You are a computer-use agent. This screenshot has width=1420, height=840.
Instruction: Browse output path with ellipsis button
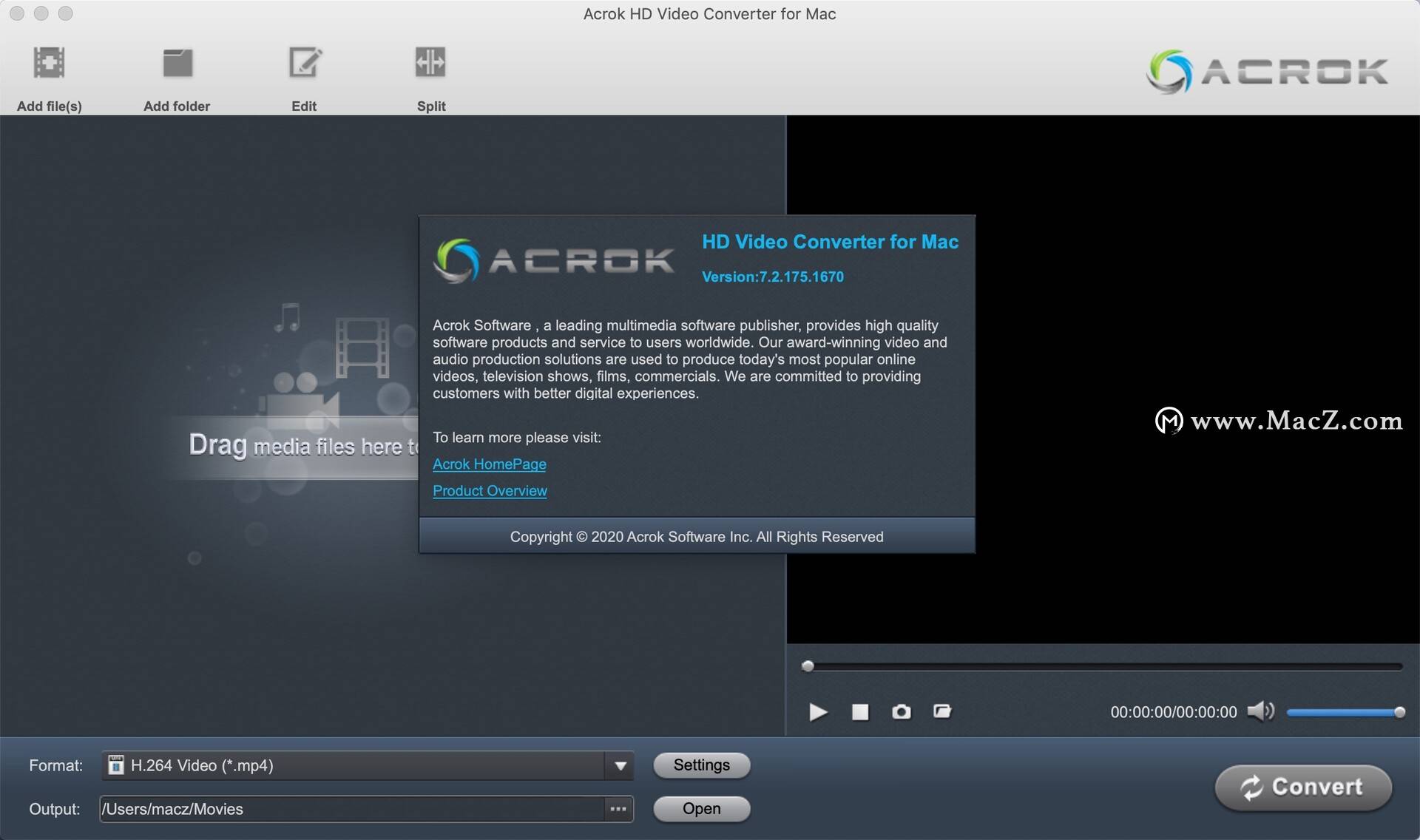(618, 809)
